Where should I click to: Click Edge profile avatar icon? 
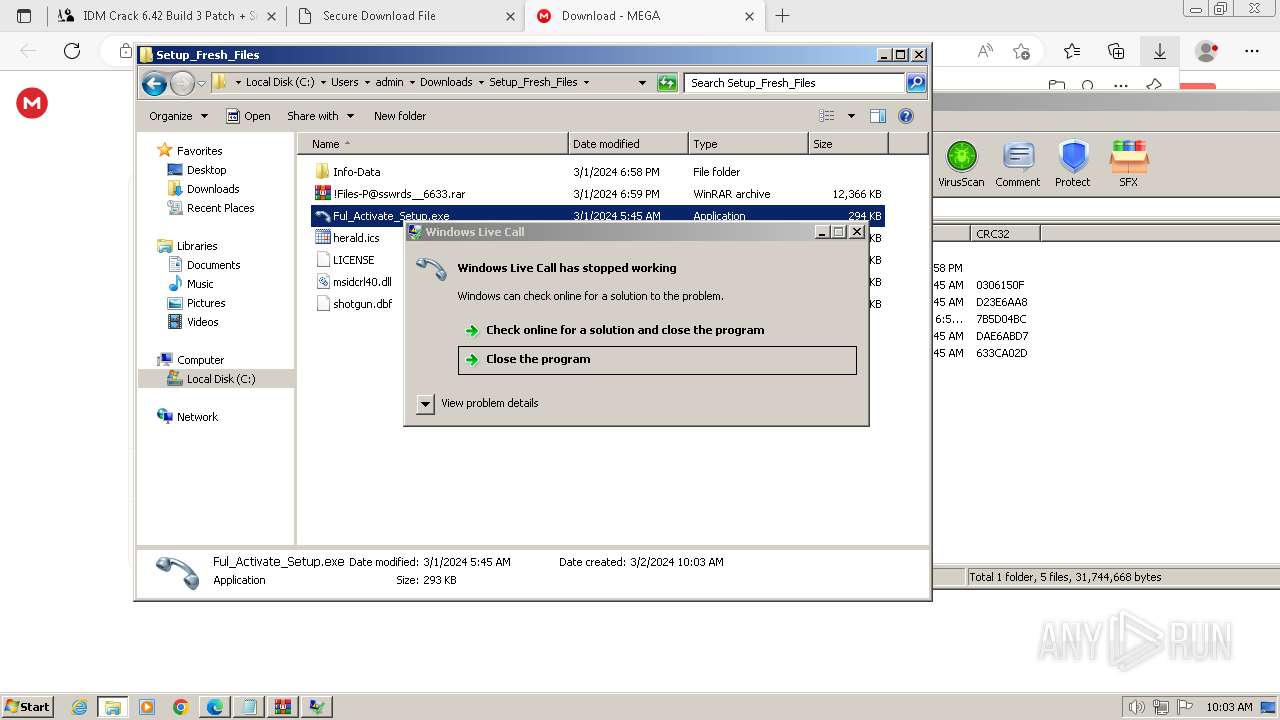(x=1207, y=50)
